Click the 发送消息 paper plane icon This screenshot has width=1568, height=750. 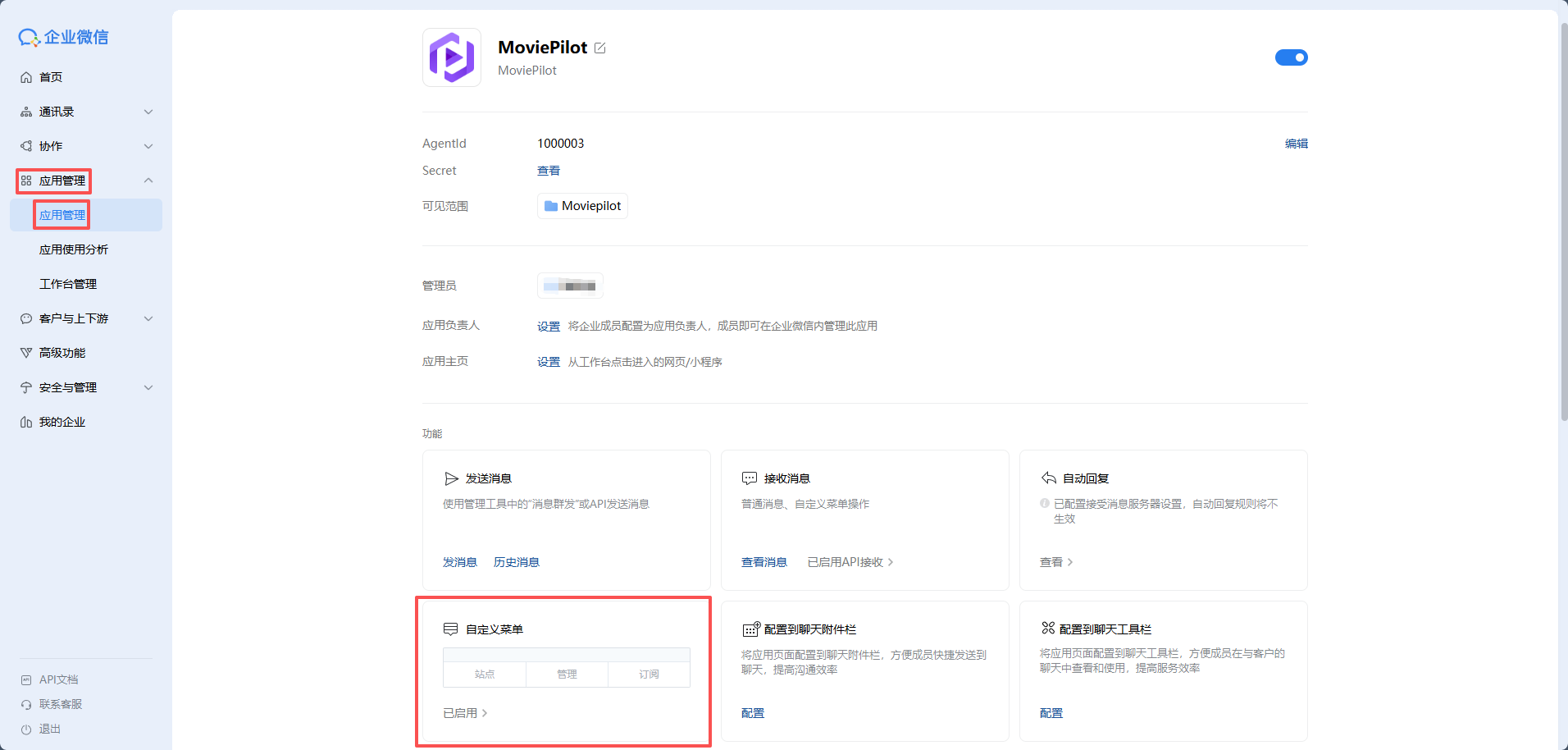click(451, 478)
